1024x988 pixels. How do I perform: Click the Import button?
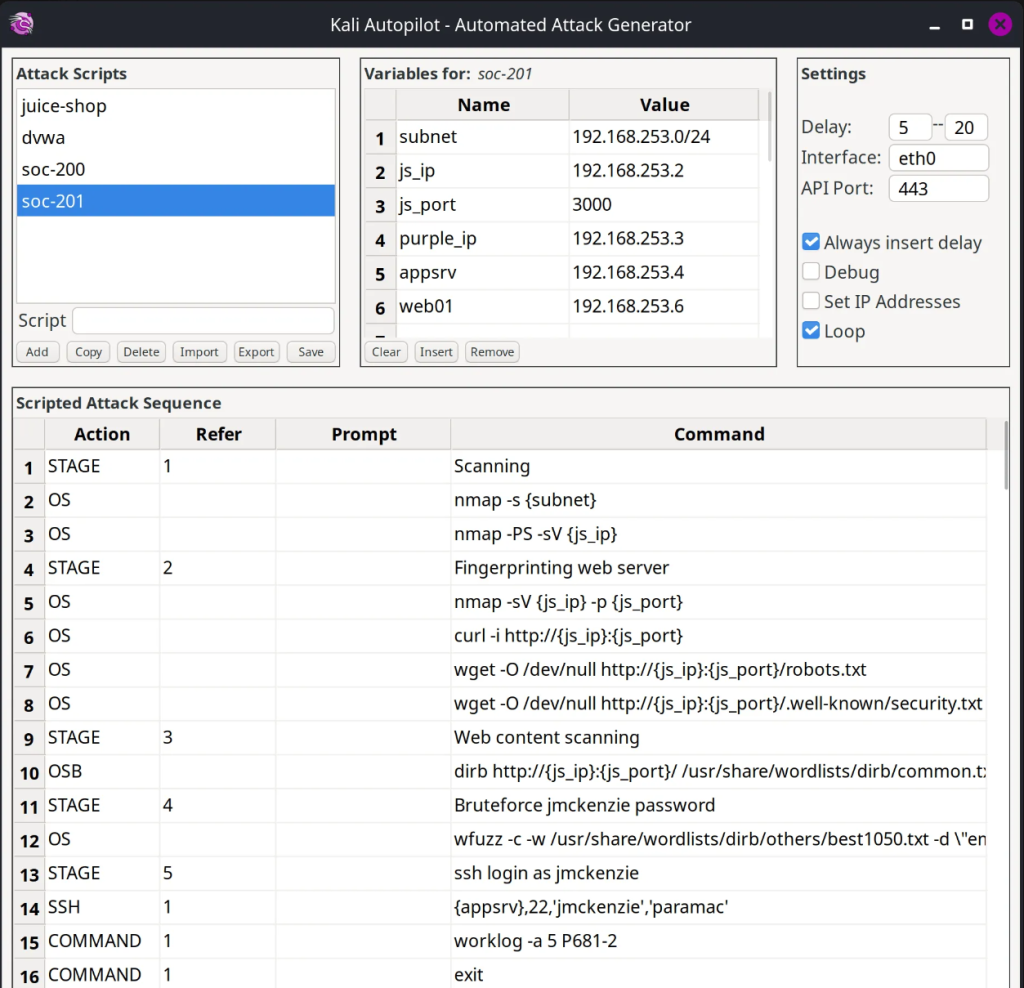pos(199,352)
